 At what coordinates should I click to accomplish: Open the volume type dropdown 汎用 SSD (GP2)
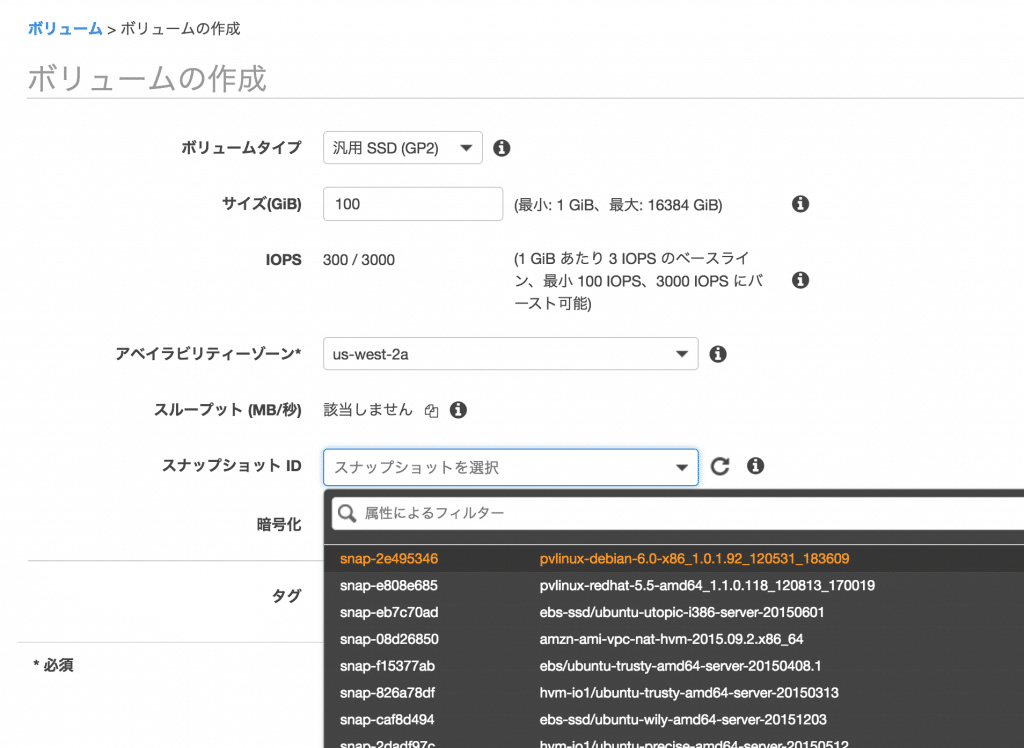point(402,148)
